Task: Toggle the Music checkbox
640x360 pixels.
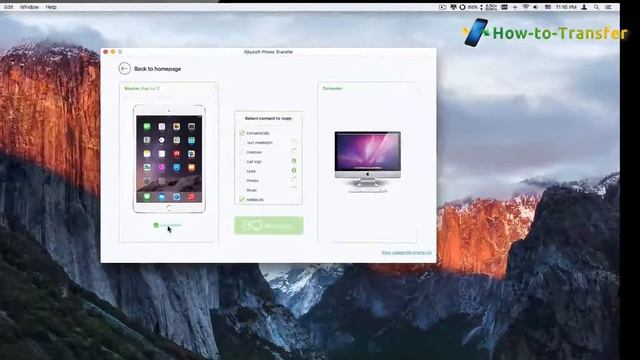Action: tap(242, 190)
